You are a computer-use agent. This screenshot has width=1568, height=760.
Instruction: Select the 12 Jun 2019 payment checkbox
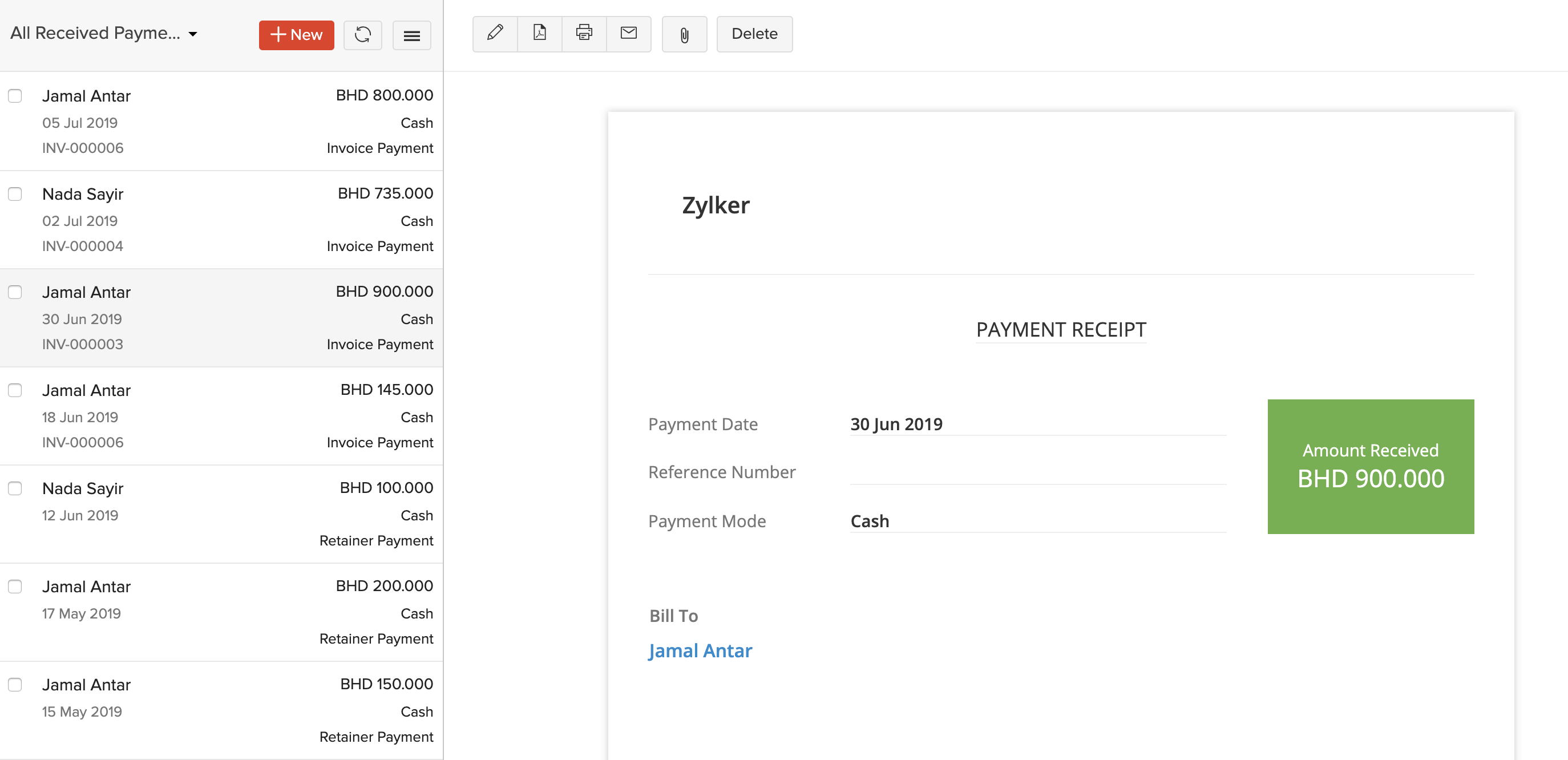(15, 488)
